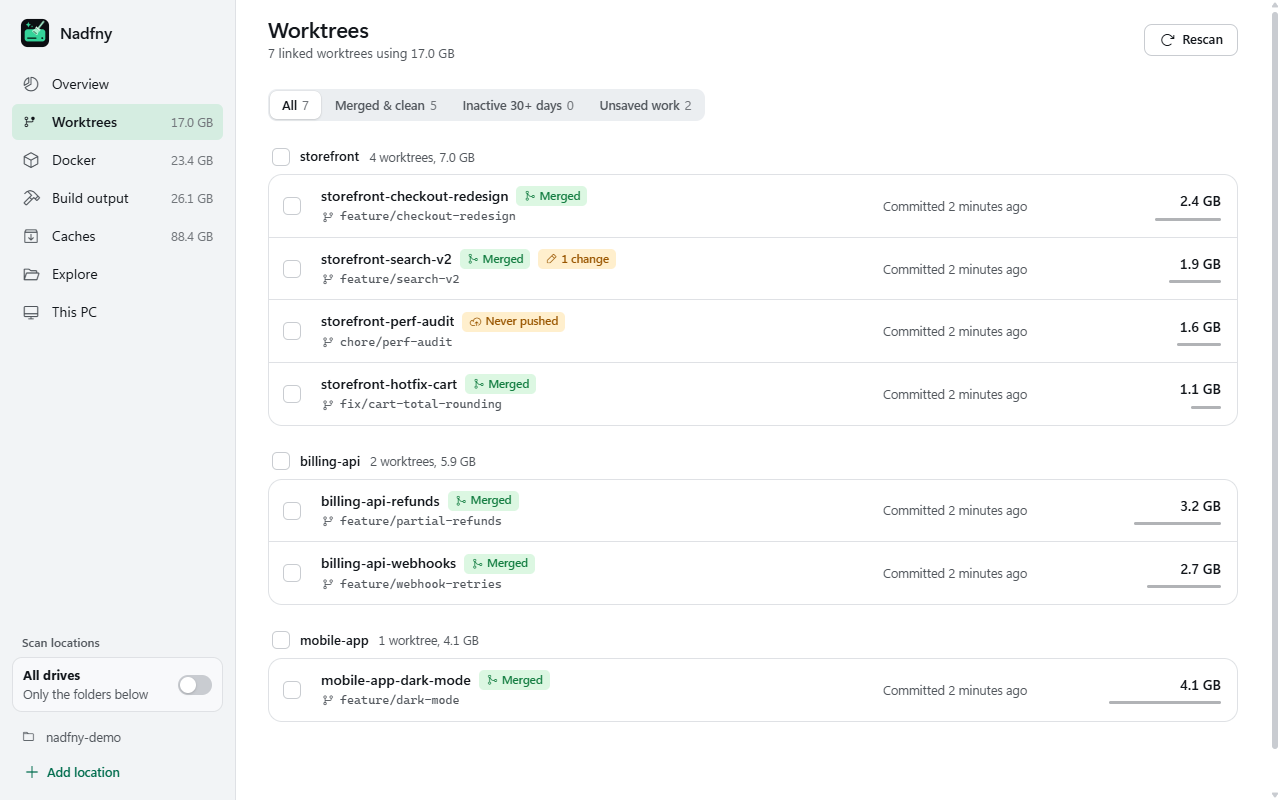Viewport: 1280px width, 800px height.
Task: Click the Nadfny app logo icon
Action: coord(35,33)
